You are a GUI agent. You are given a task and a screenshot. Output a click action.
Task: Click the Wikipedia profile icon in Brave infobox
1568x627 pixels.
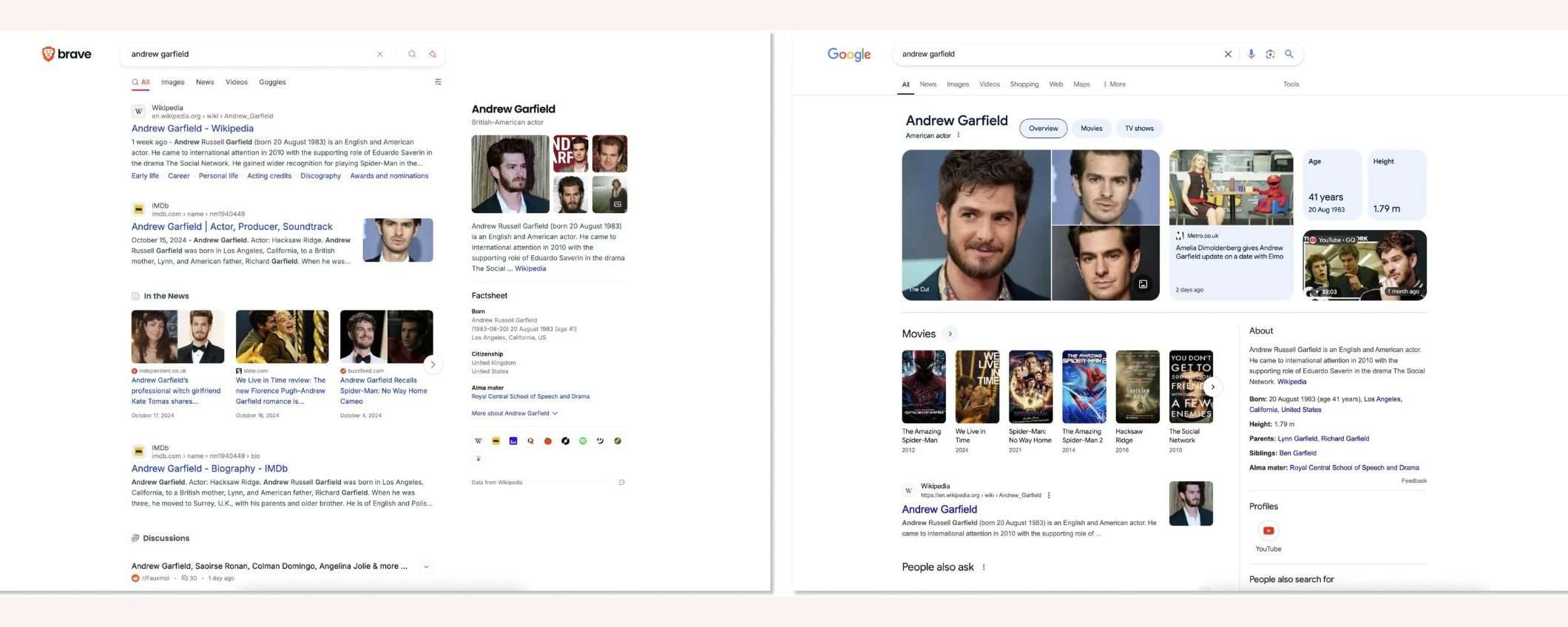coord(479,441)
